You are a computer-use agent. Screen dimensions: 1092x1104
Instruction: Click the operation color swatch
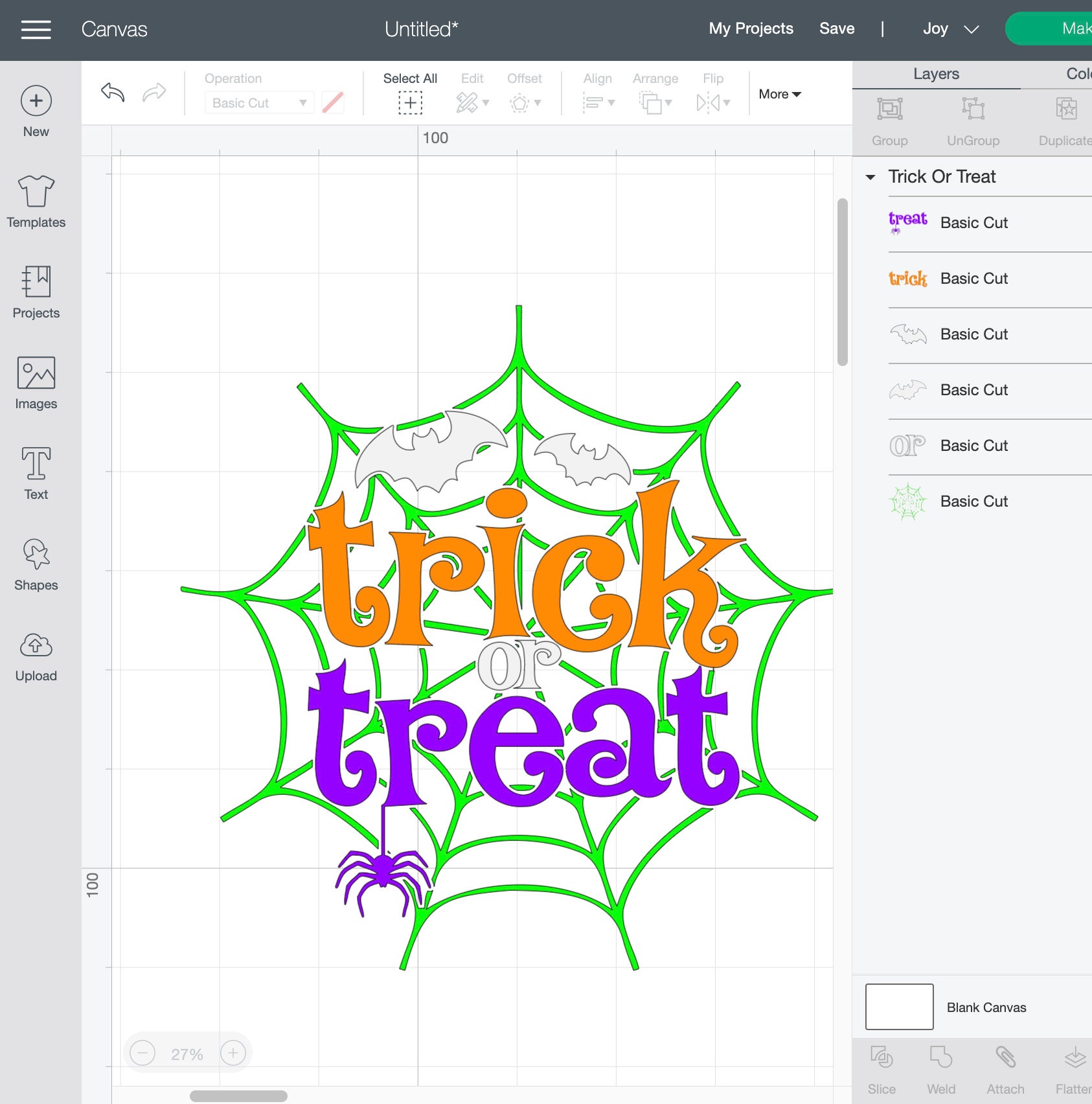tap(333, 102)
